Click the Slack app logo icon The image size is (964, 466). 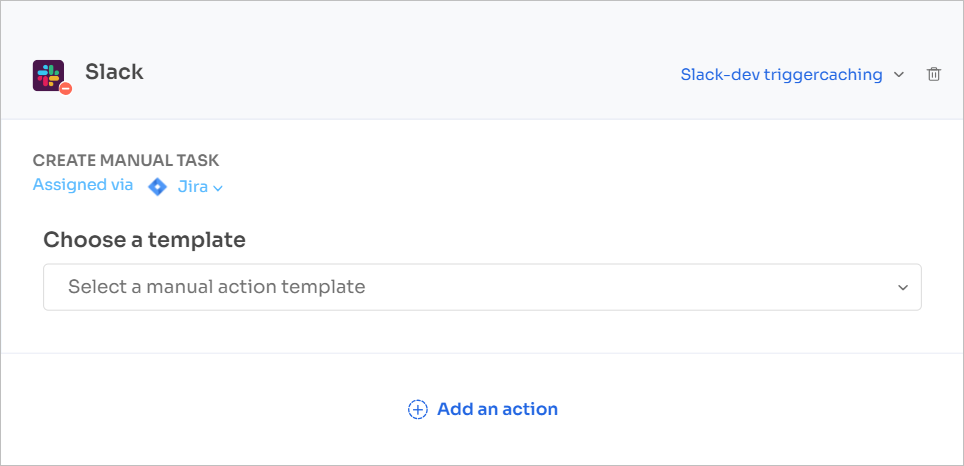point(47,74)
